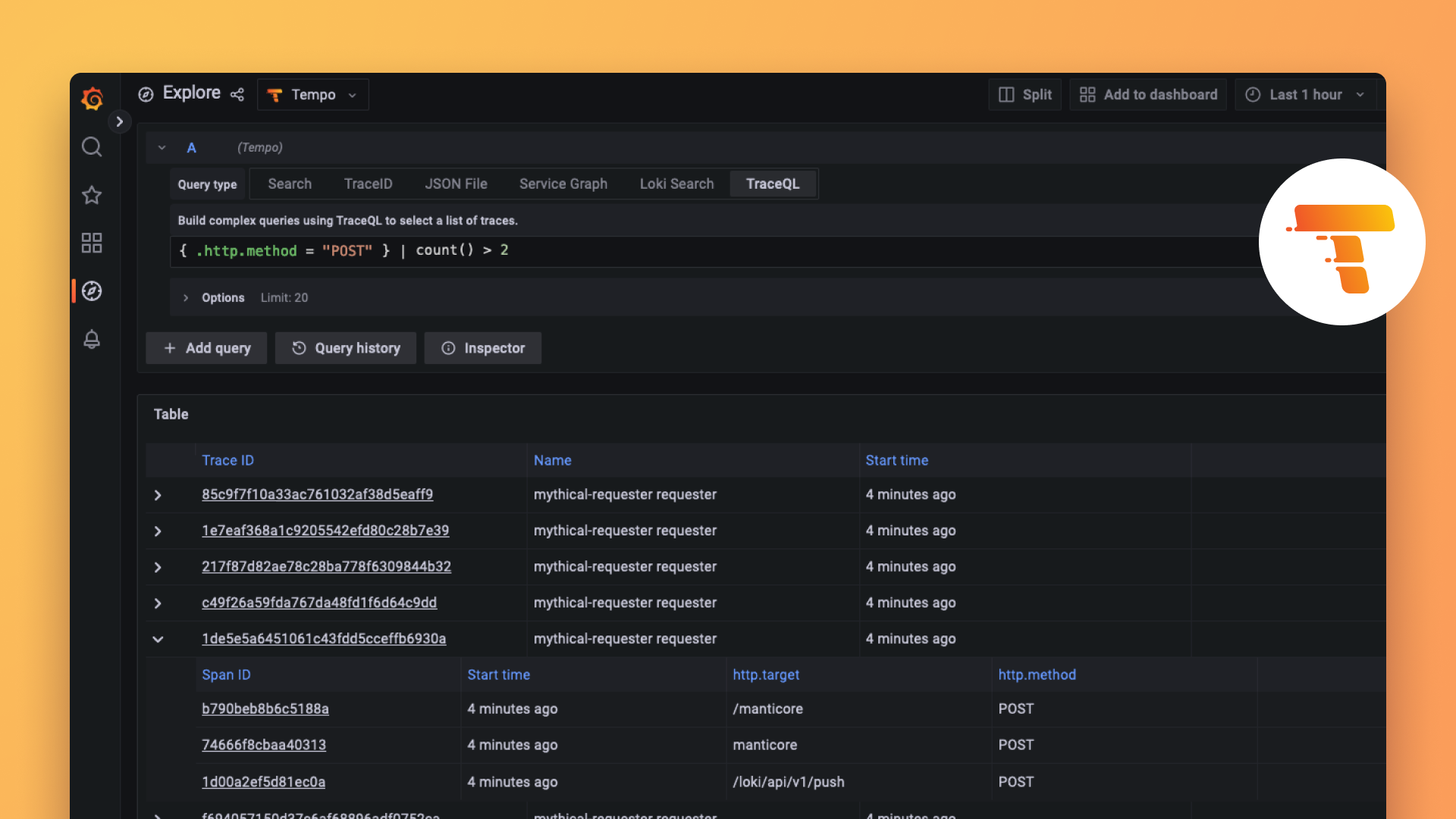Viewport: 1456px width, 819px height.
Task: Open trace 85c9f7f10a33ac761032af38d5eaff9
Action: pos(317,494)
